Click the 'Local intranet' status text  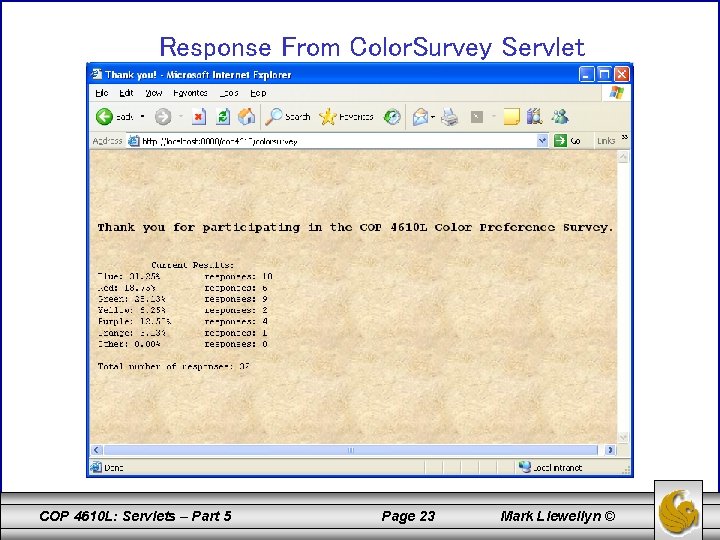click(557, 467)
